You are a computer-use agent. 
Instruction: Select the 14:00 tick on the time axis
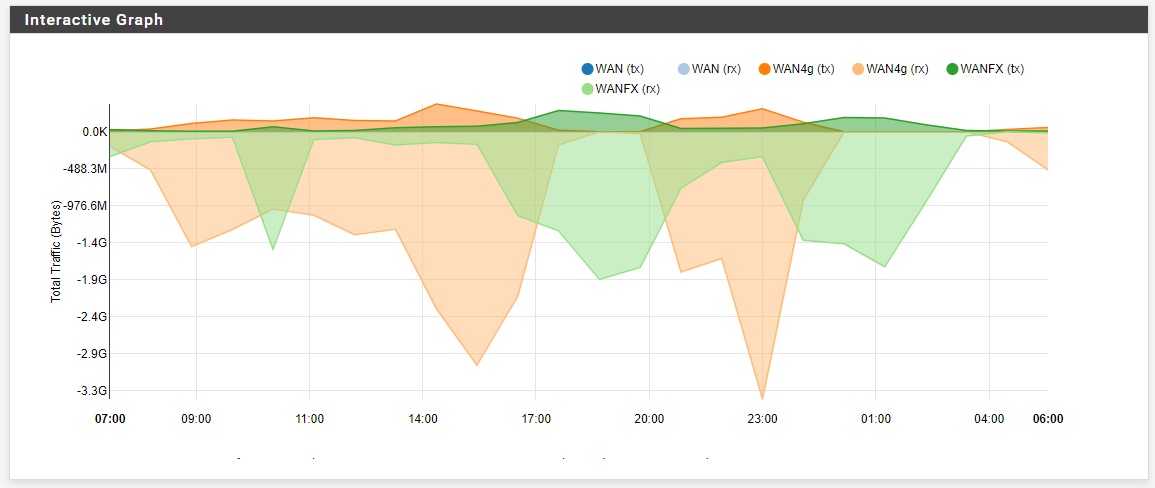[423, 419]
